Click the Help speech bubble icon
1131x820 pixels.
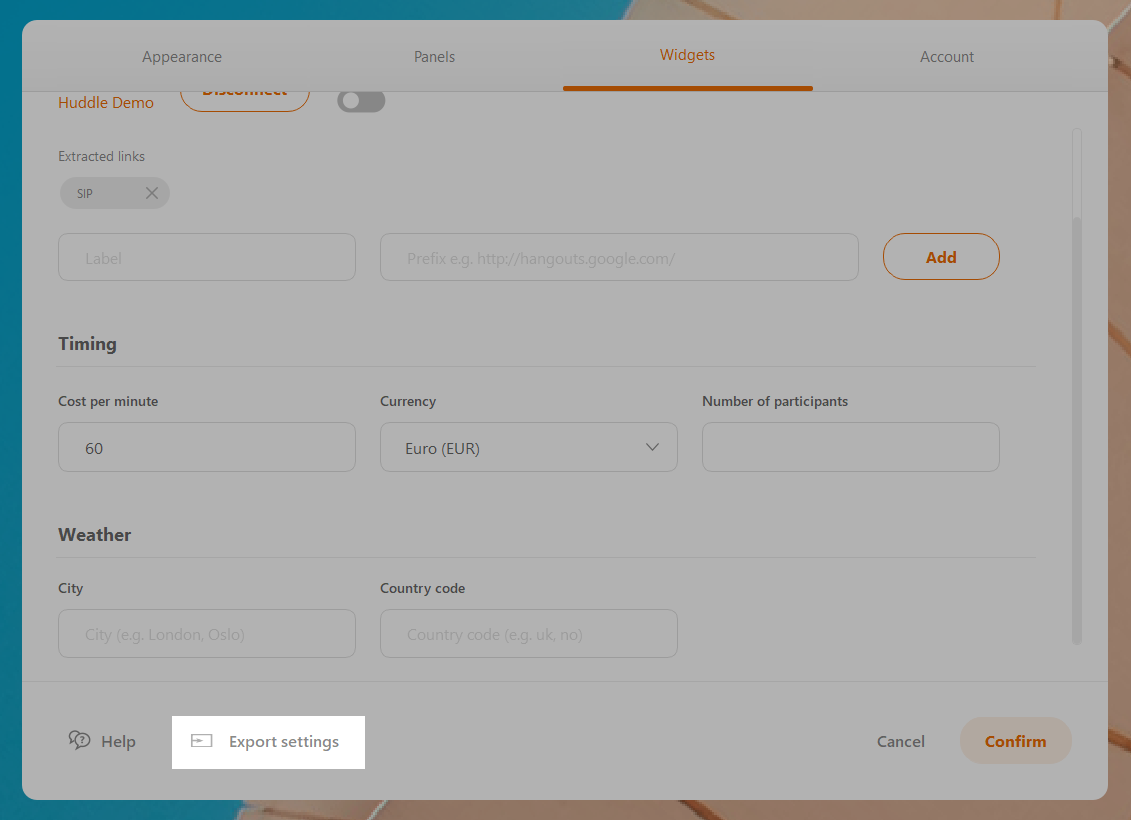[x=80, y=740]
